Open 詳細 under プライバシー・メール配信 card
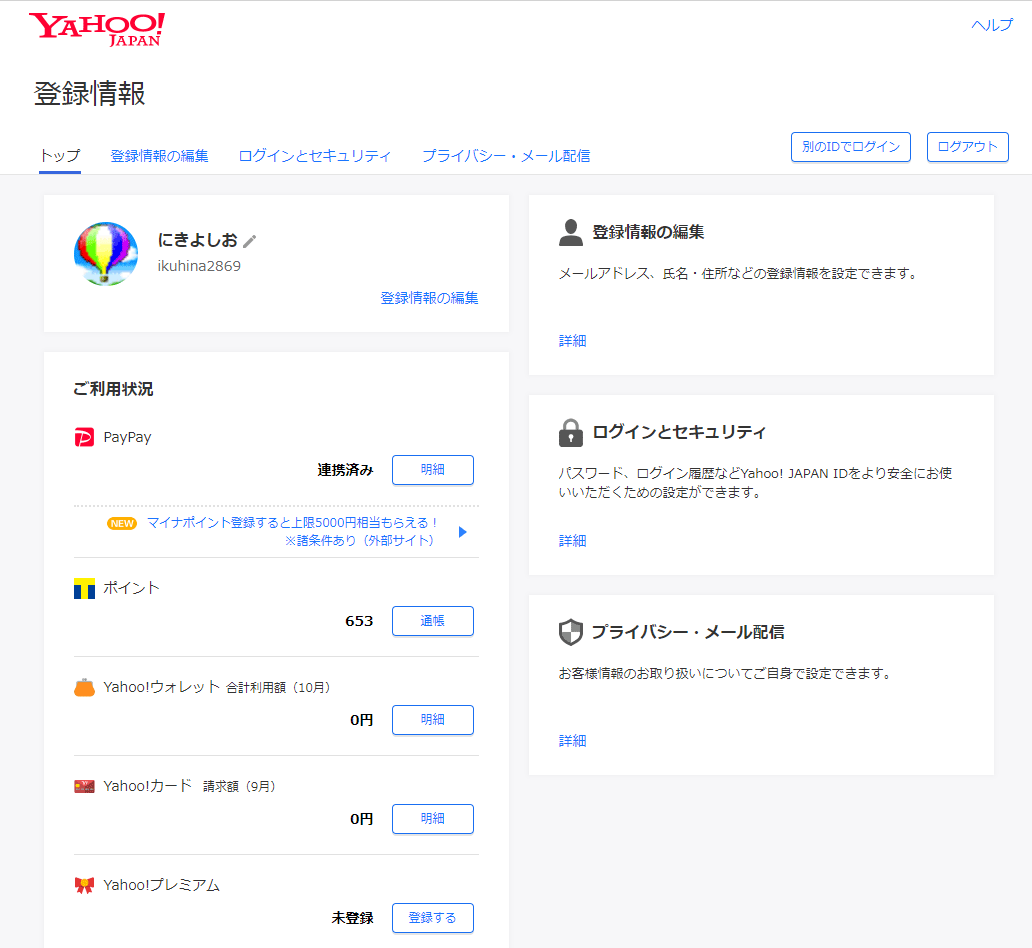This screenshot has width=1032, height=948. click(573, 741)
